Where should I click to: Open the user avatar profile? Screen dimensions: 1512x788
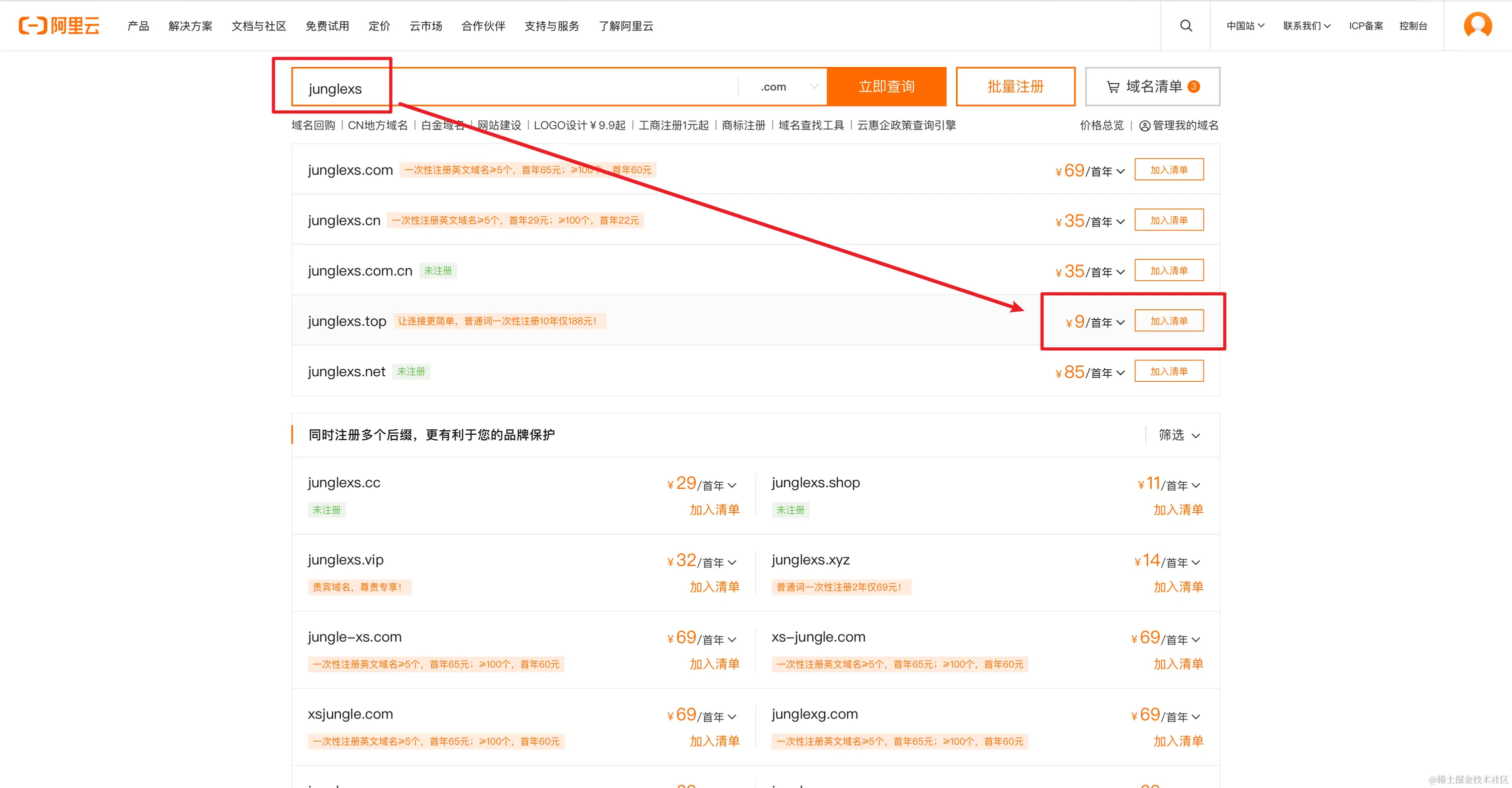[x=1477, y=25]
